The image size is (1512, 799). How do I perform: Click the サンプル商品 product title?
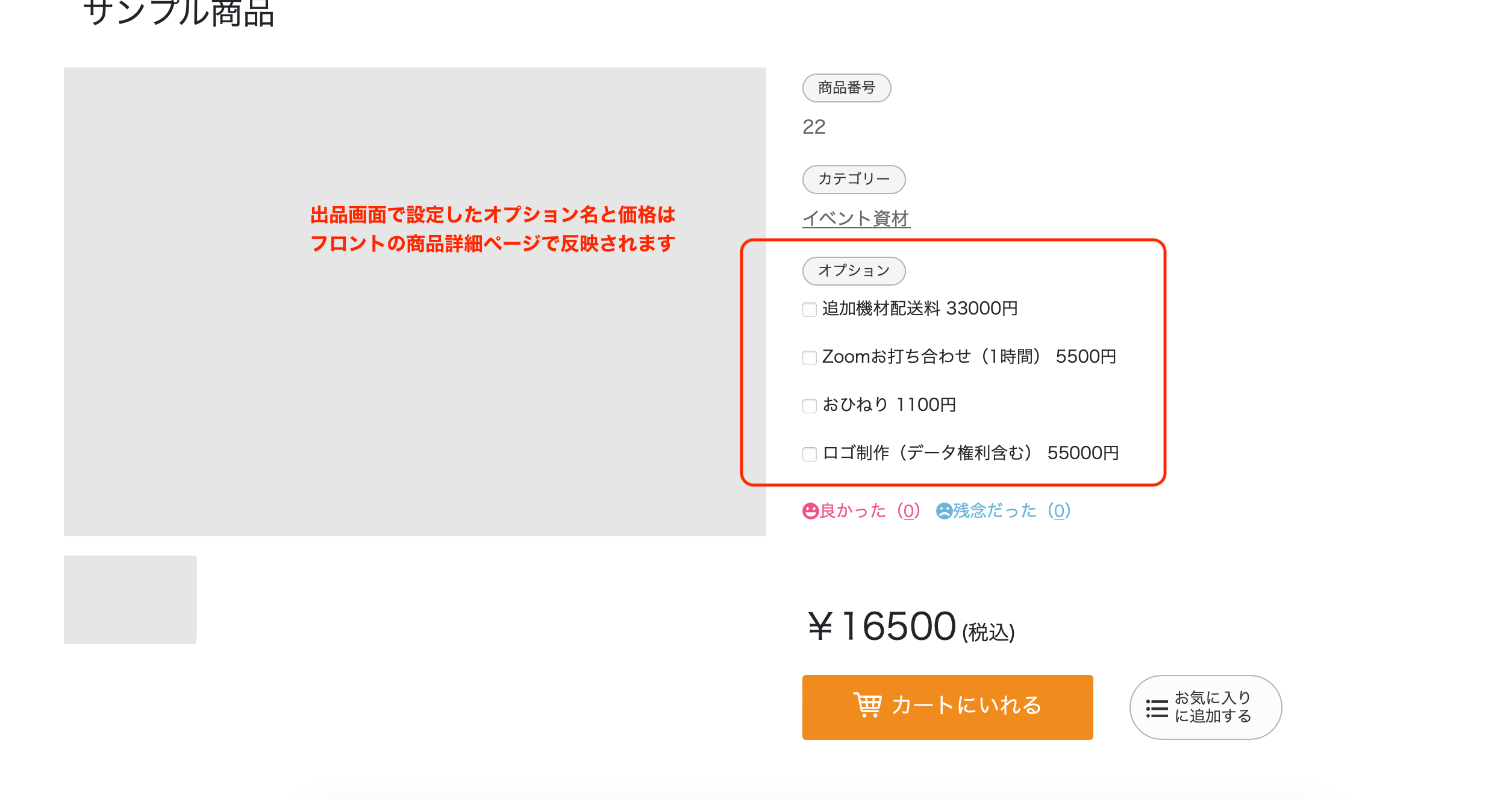[179, 13]
